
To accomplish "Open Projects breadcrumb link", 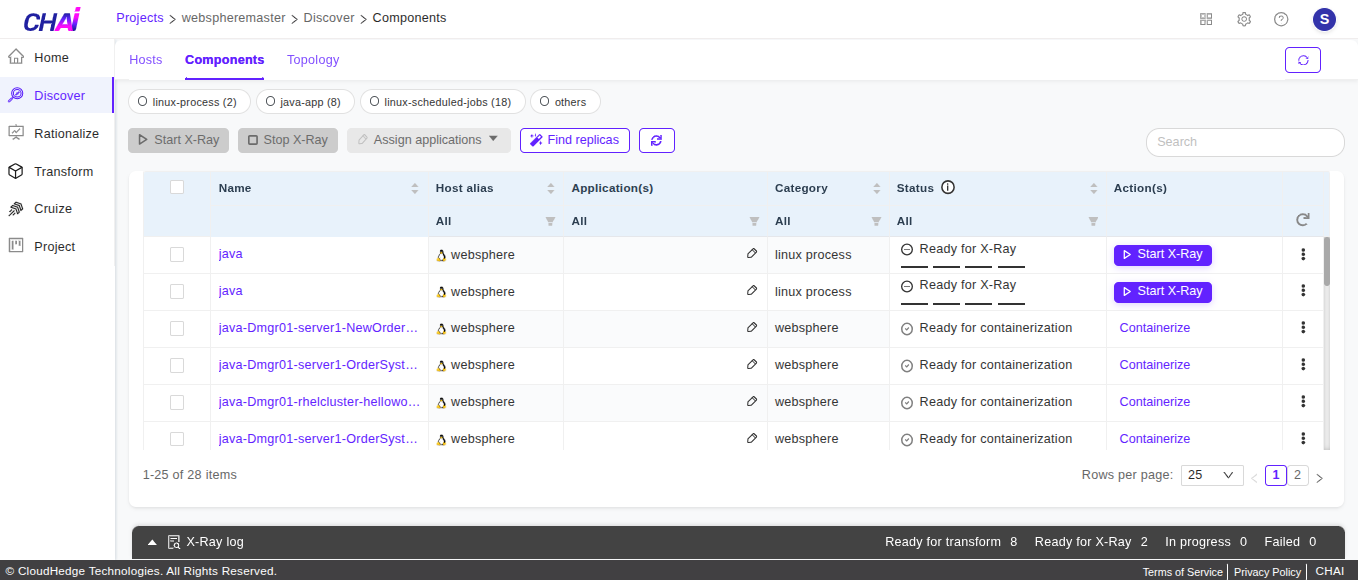I will coord(140,18).
